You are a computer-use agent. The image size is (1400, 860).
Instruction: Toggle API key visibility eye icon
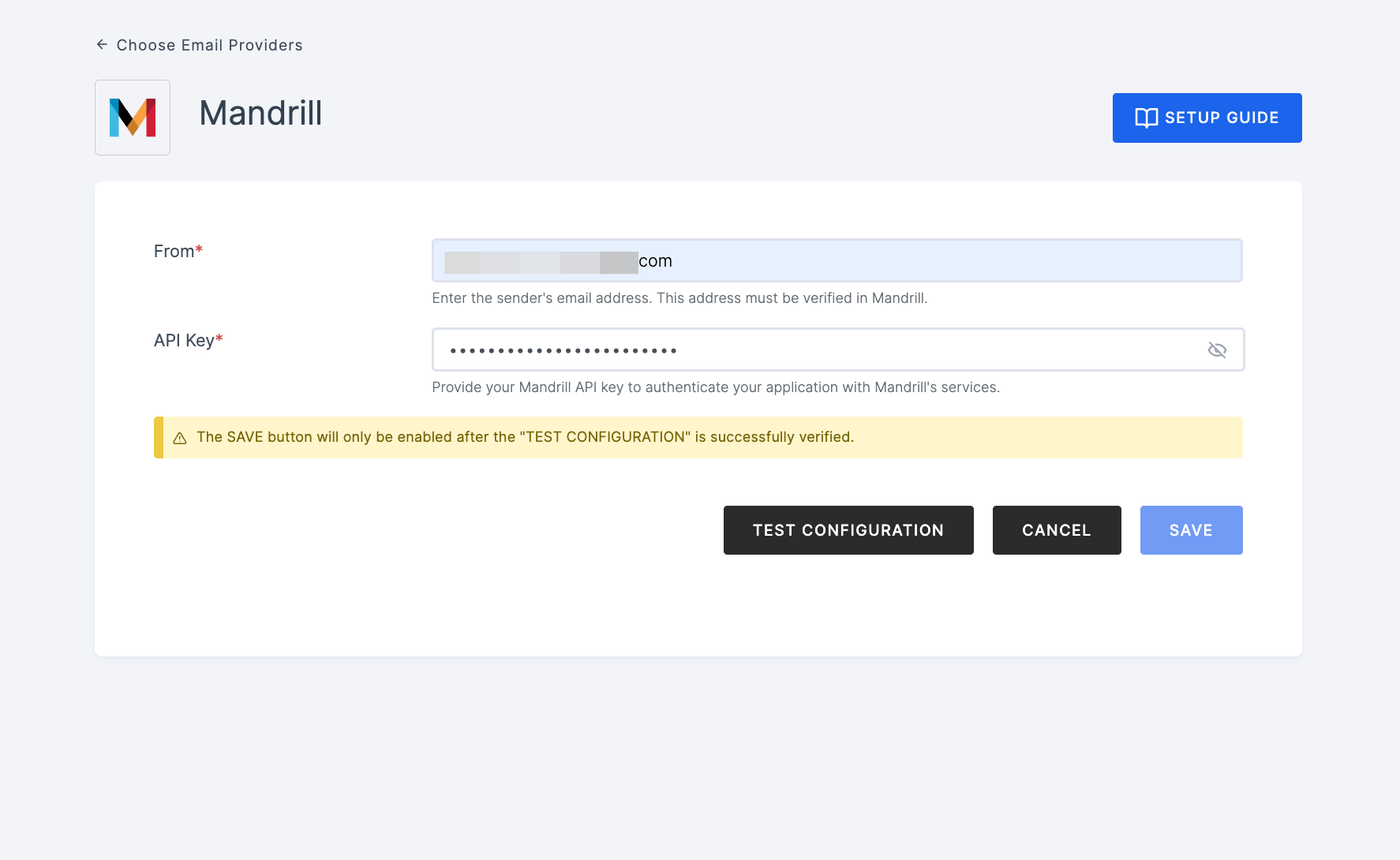coord(1217,350)
